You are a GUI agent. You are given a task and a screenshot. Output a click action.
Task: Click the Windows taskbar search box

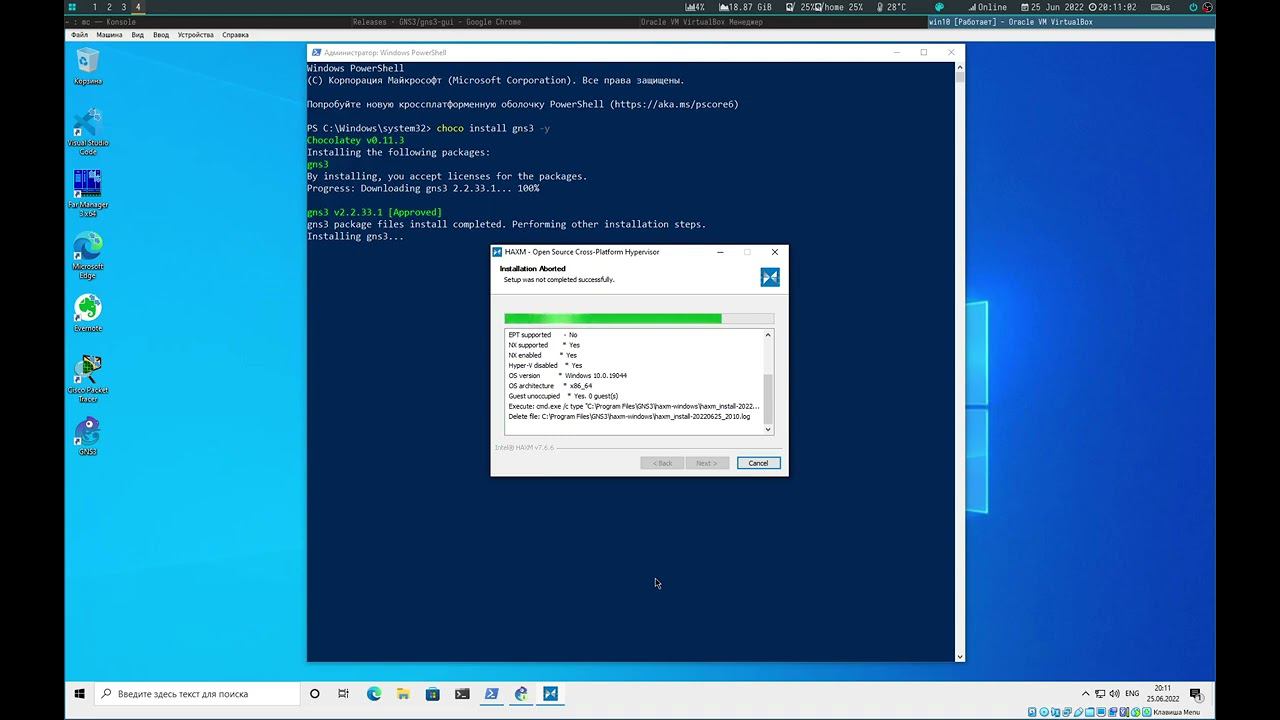tap(197, 694)
